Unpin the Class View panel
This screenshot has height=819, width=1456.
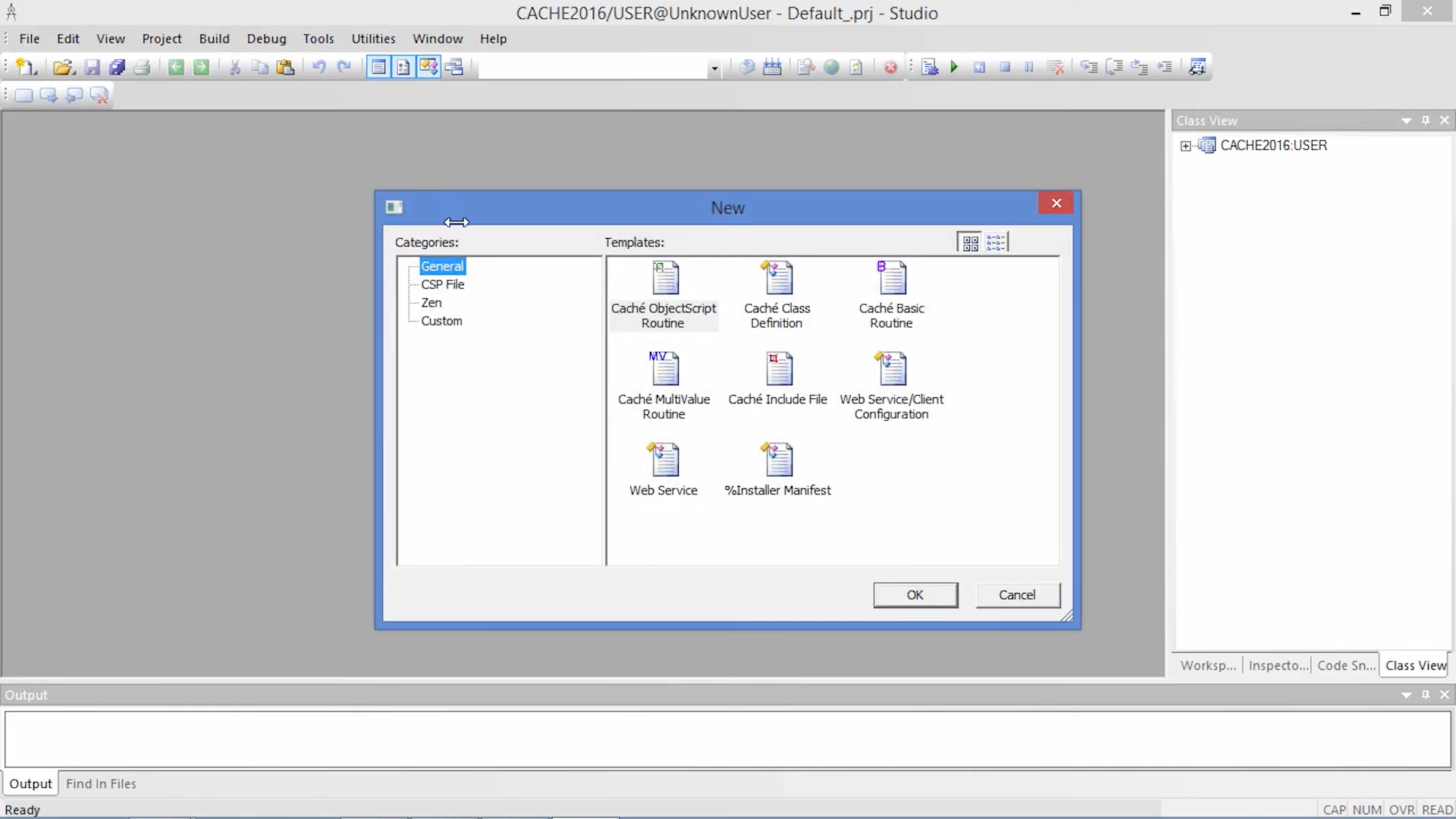(1426, 120)
